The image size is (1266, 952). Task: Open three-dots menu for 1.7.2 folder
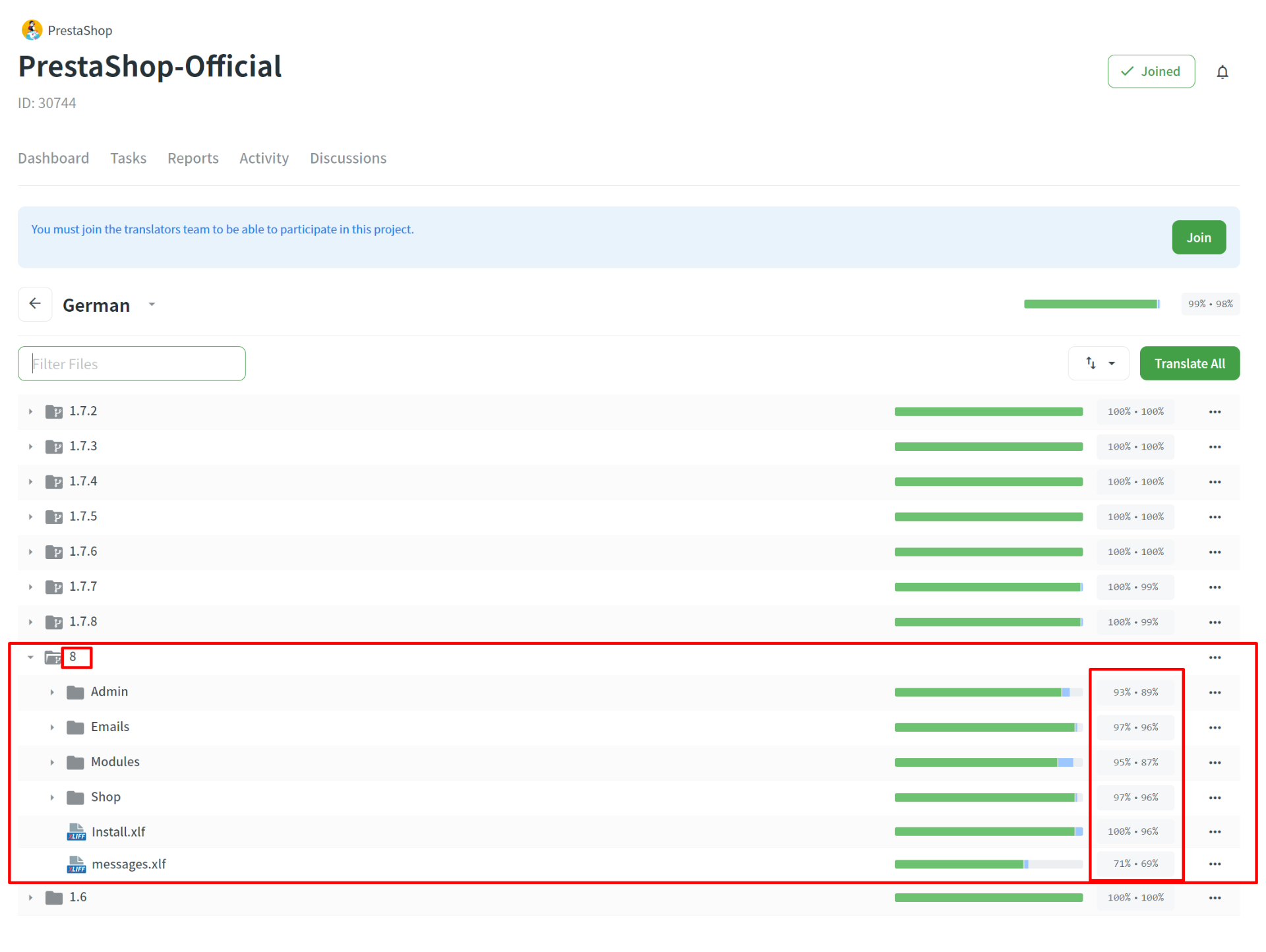(x=1215, y=411)
